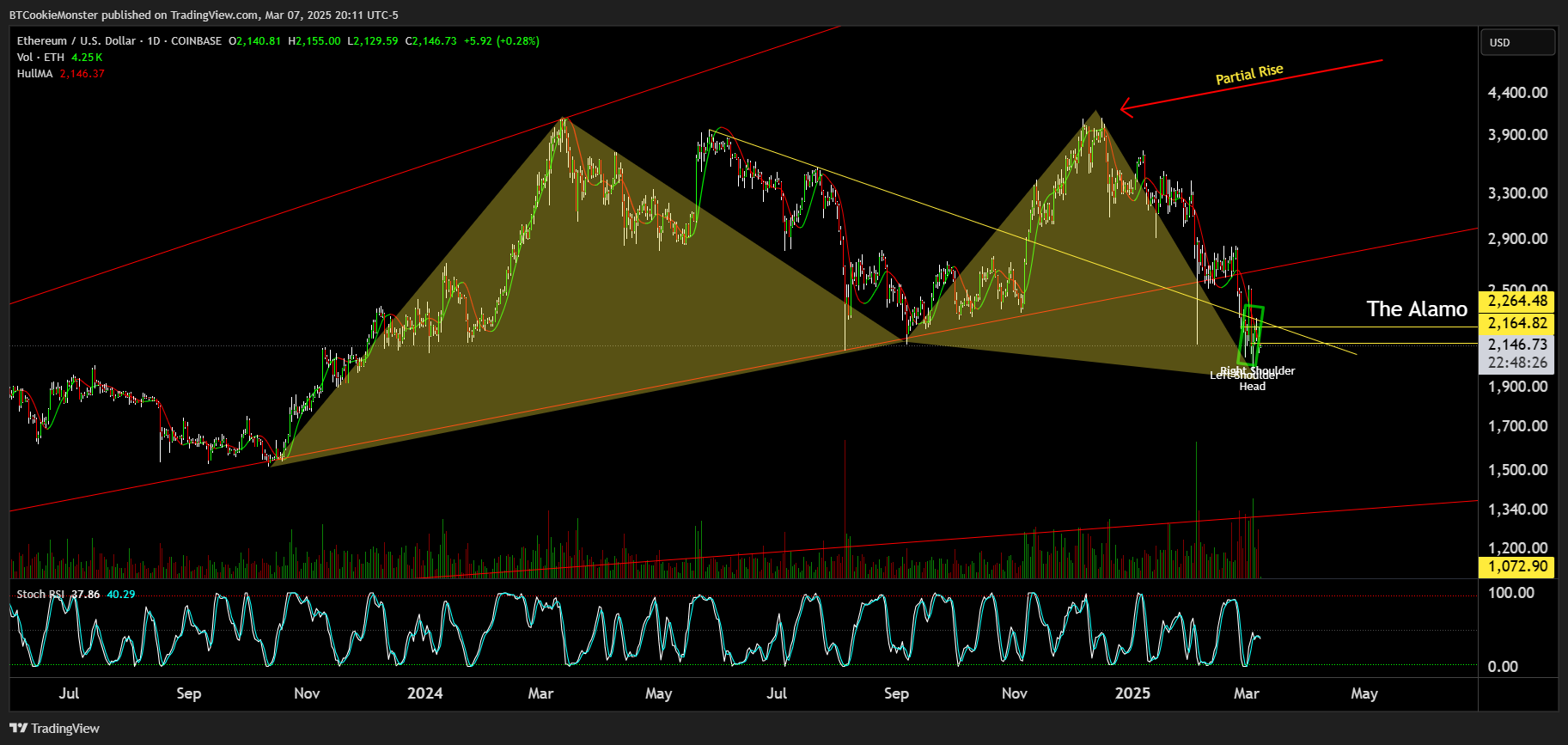Click the 22:48:26 bar countdown timer
This screenshot has width=1568, height=745.
tap(1517, 363)
